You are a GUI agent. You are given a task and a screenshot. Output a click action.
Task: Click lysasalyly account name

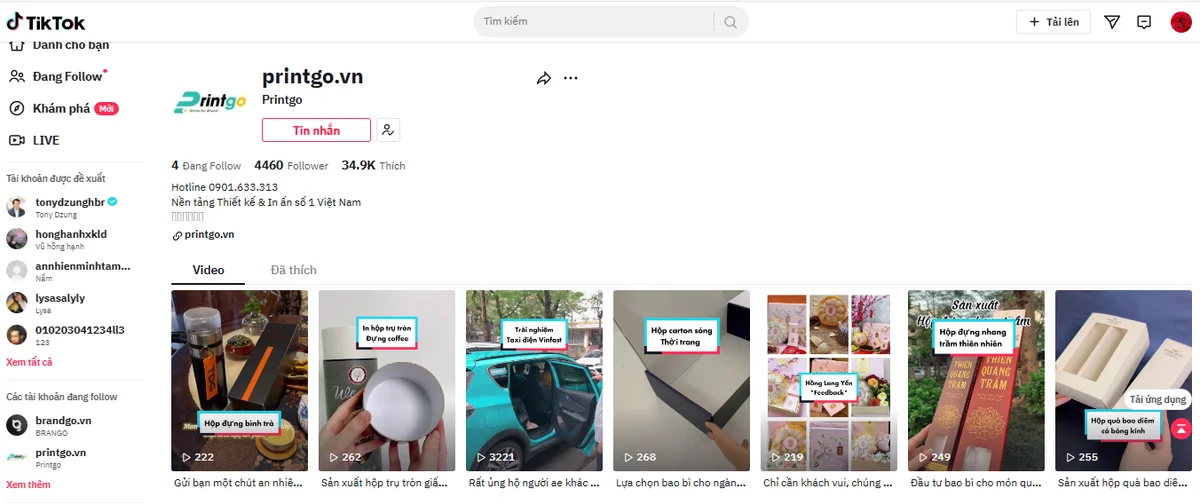60,298
